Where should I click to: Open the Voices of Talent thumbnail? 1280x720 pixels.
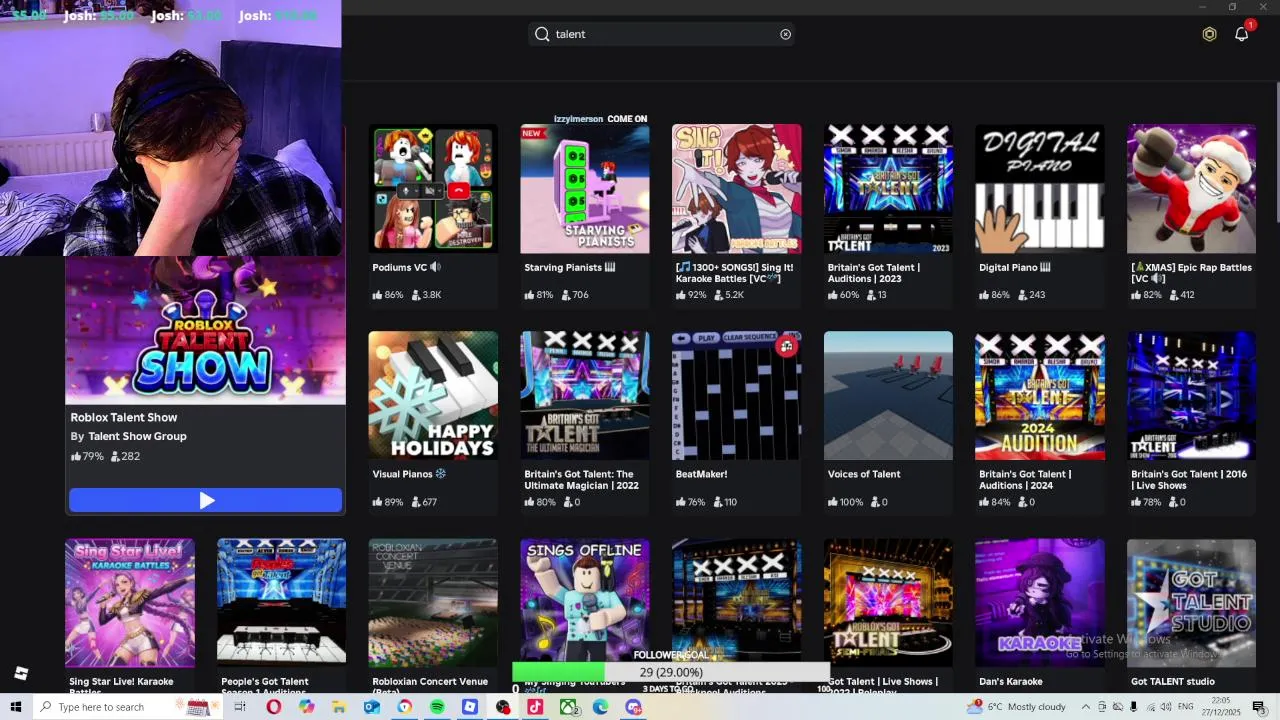point(888,395)
